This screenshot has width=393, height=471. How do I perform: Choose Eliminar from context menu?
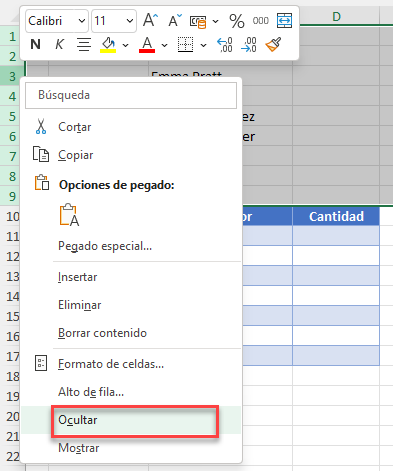131,305
